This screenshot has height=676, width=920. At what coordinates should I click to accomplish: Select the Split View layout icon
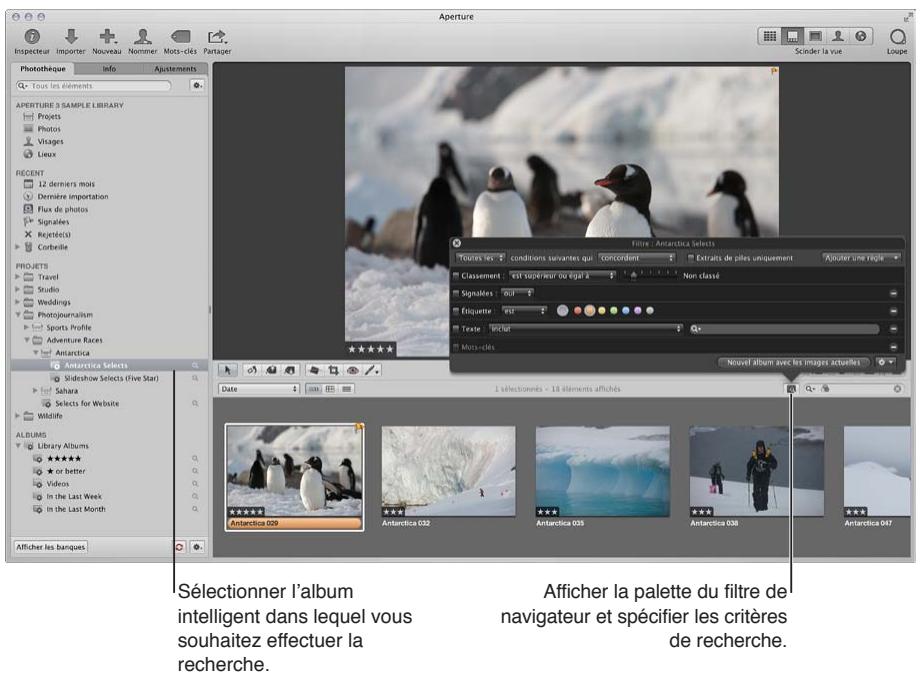point(792,36)
